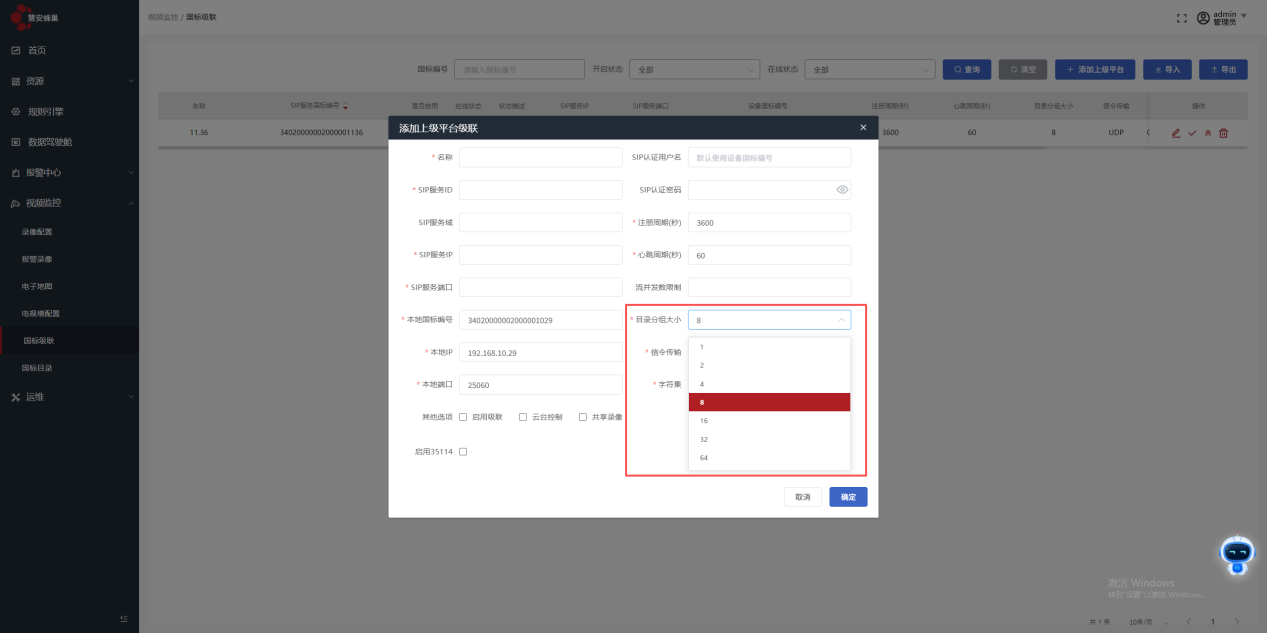1267x633 pixels.
Task: Click the sidebar collapse icon at bottom
Action: point(124,619)
